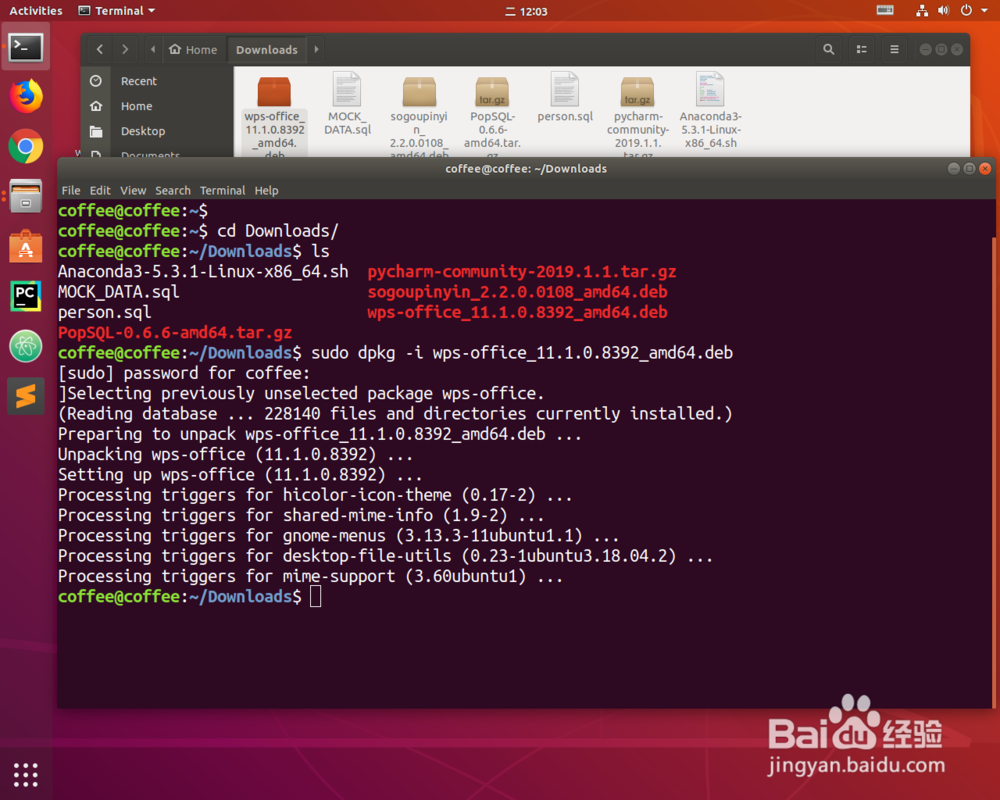Click Anaconda3-5.3.1-Linux-x86_64.sh in ls output
Viewport: 1000px width, 800px height.
[x=203, y=272]
